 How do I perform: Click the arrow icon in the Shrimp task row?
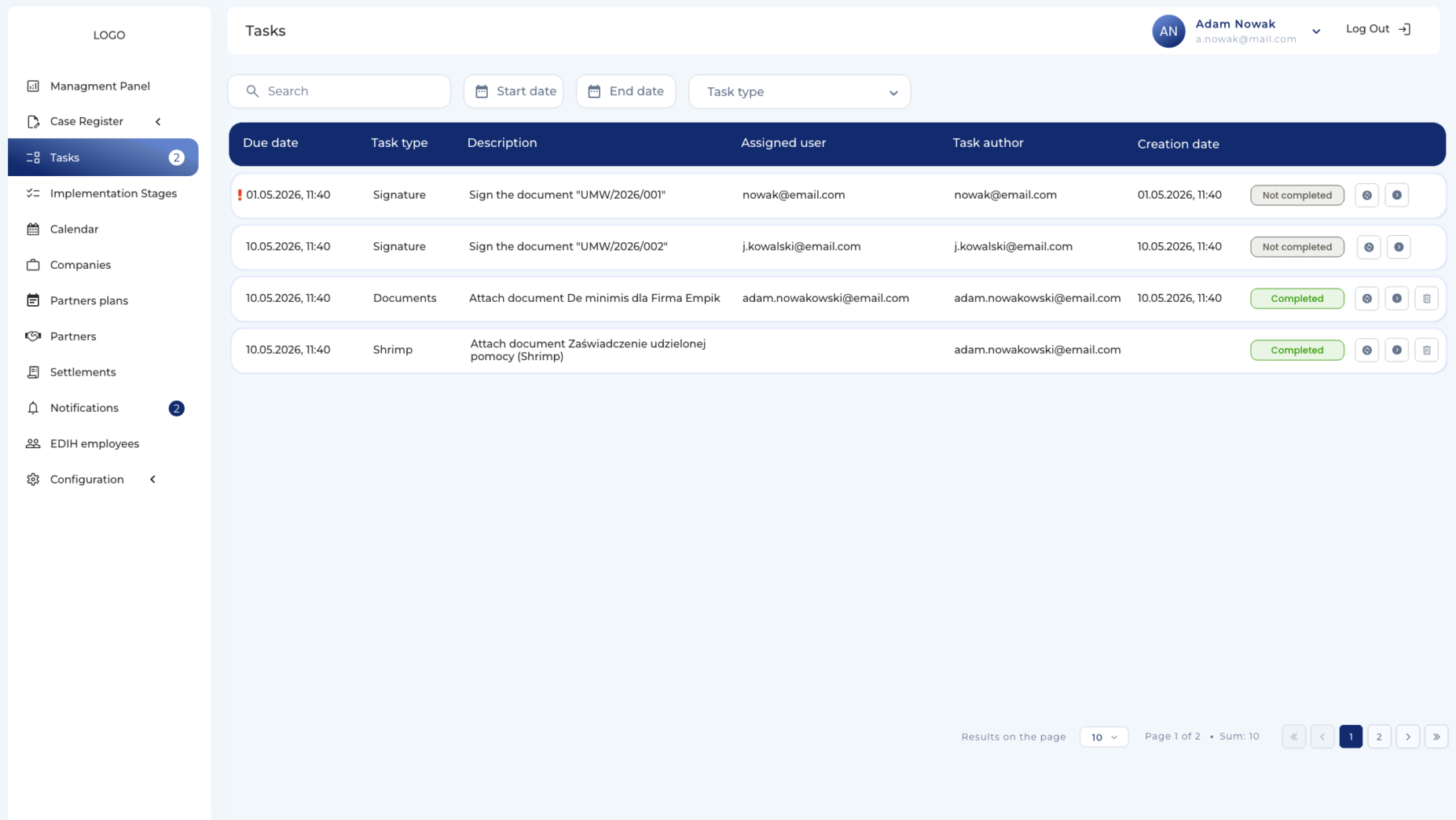pos(1396,350)
